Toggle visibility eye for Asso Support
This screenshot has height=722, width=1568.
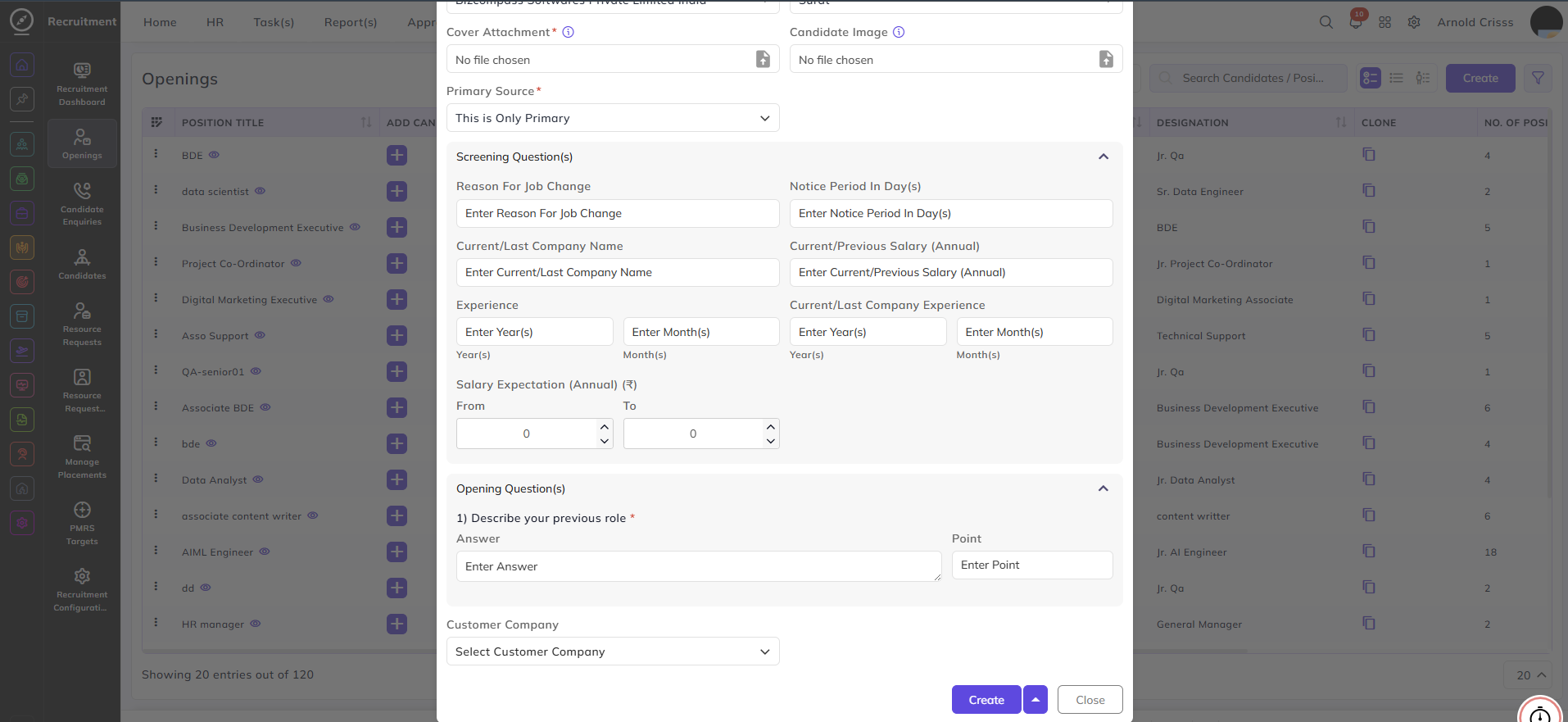point(260,334)
